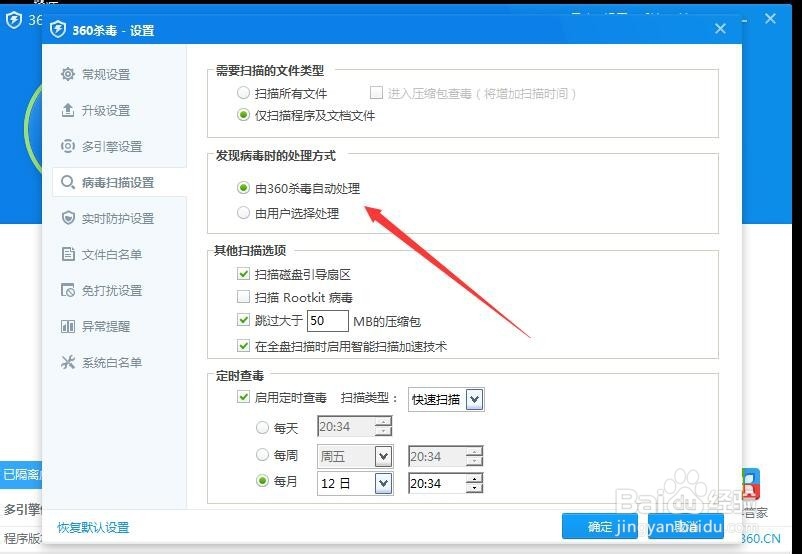Click the 取消 button
Screen dimensions: 802x554
[685, 526]
